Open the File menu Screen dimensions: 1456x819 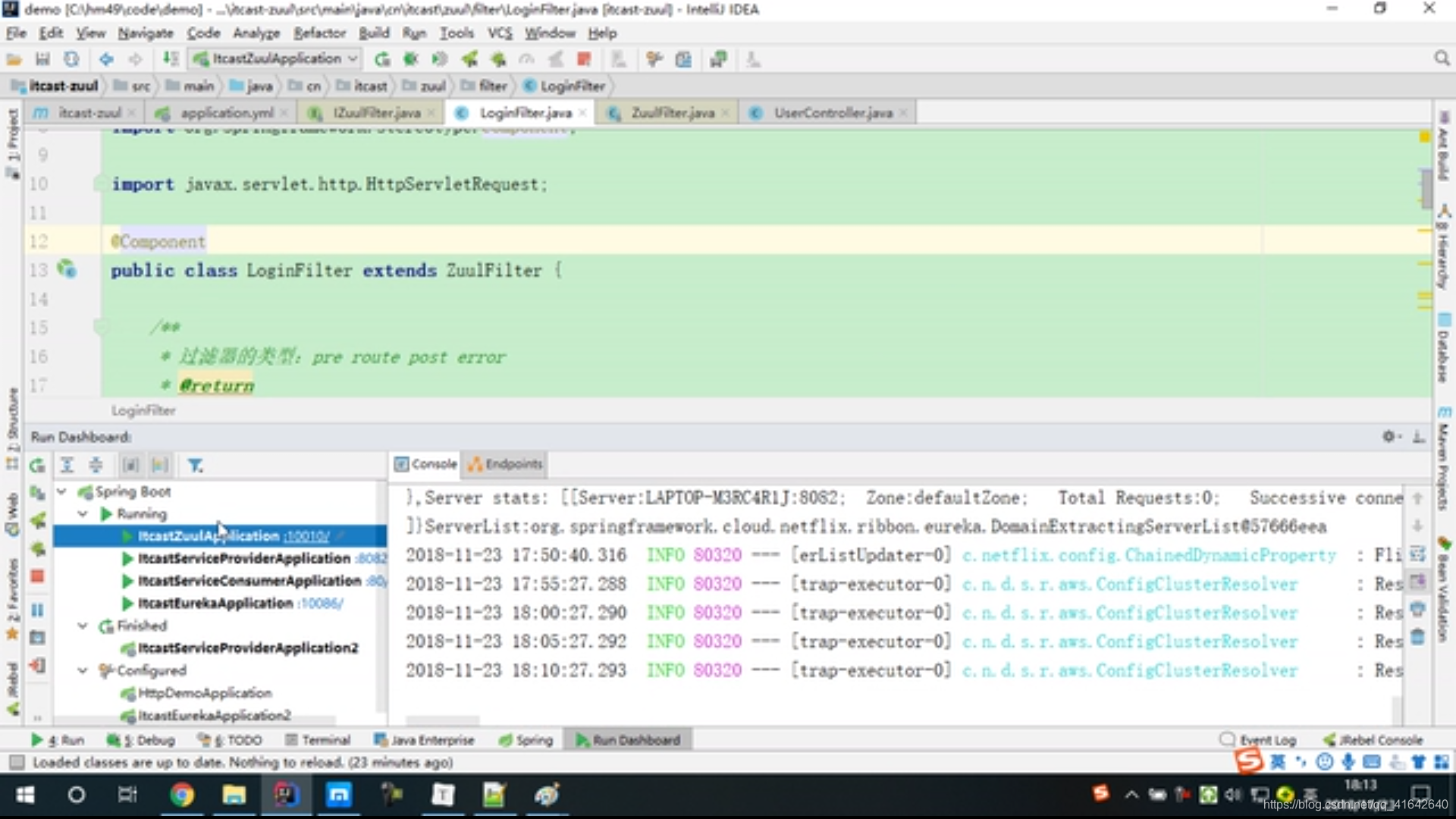(x=16, y=33)
